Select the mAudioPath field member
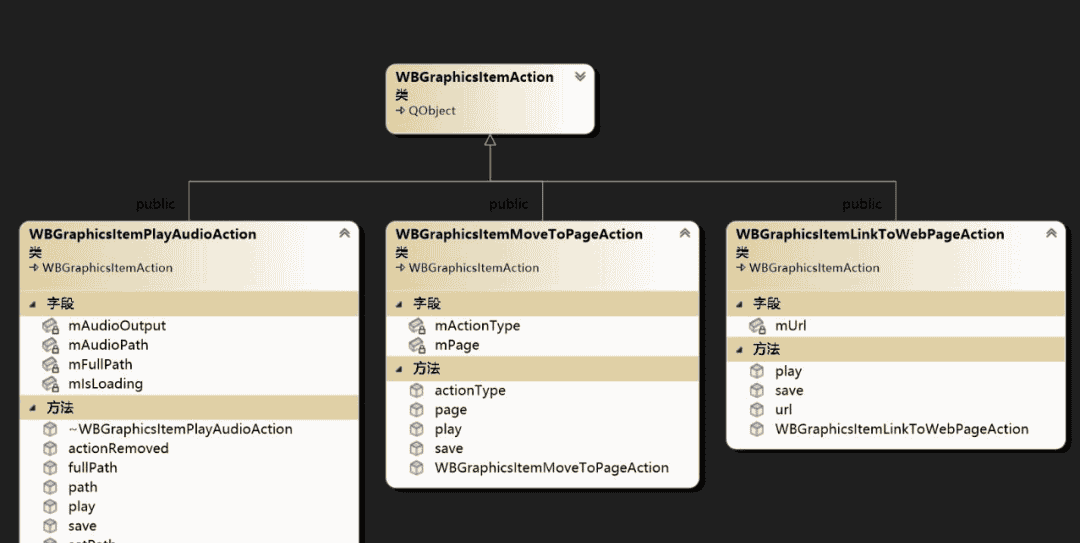Viewport: 1080px width, 543px height. tap(108, 345)
